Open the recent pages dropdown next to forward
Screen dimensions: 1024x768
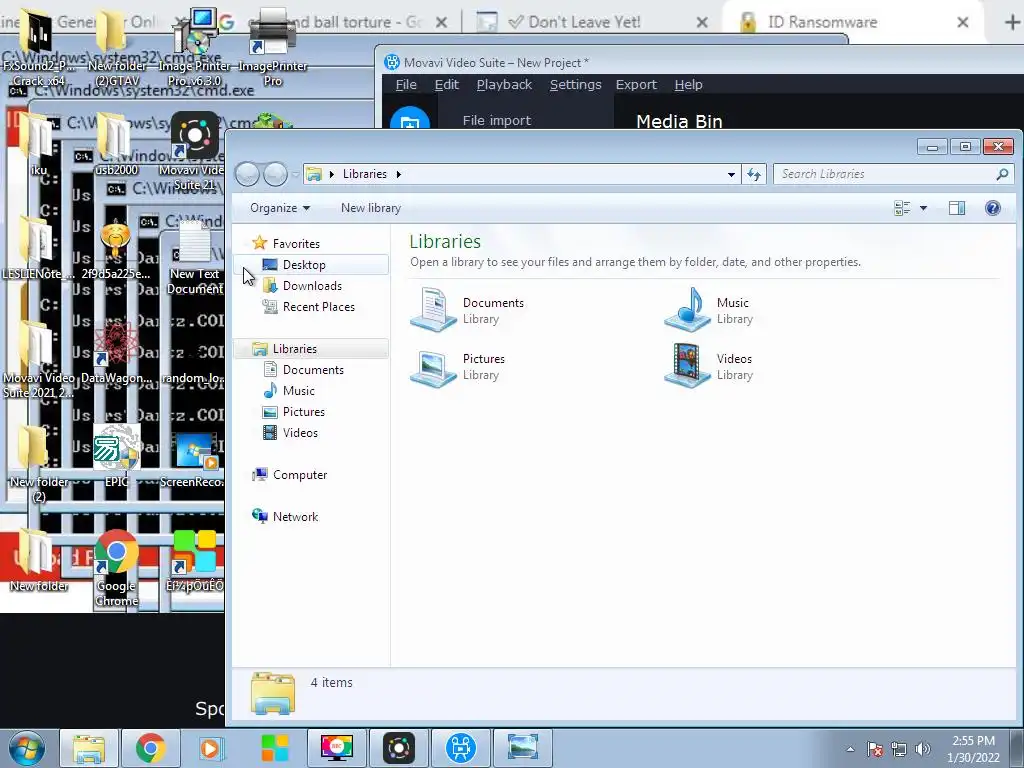295,174
